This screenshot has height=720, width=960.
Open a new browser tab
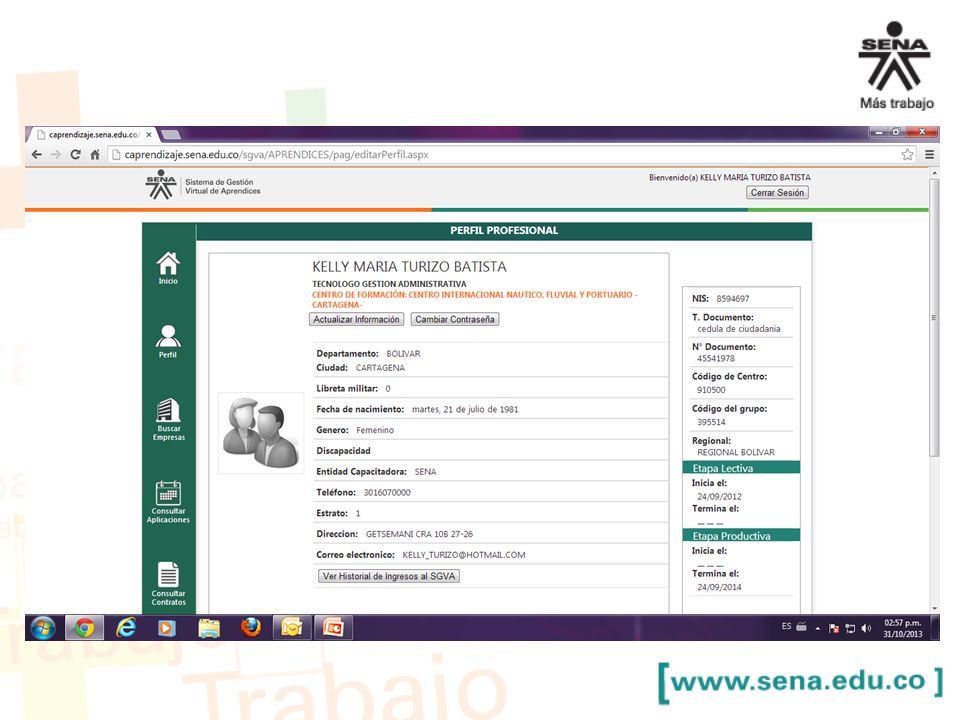click(171, 135)
